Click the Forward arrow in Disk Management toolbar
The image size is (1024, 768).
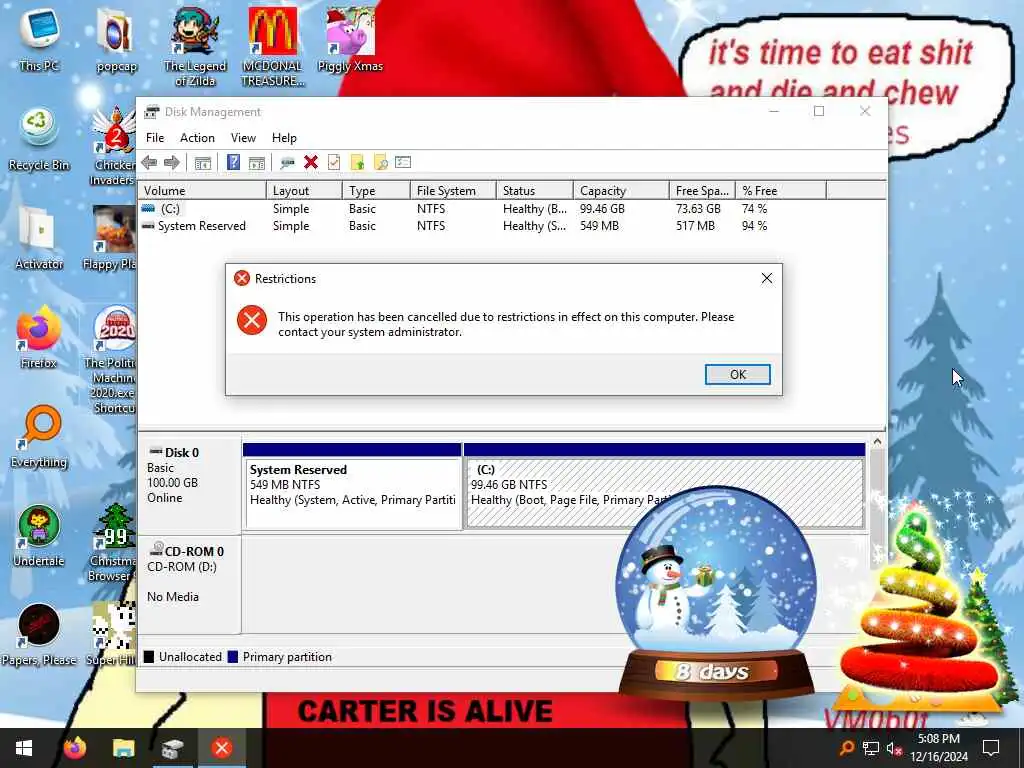172,163
